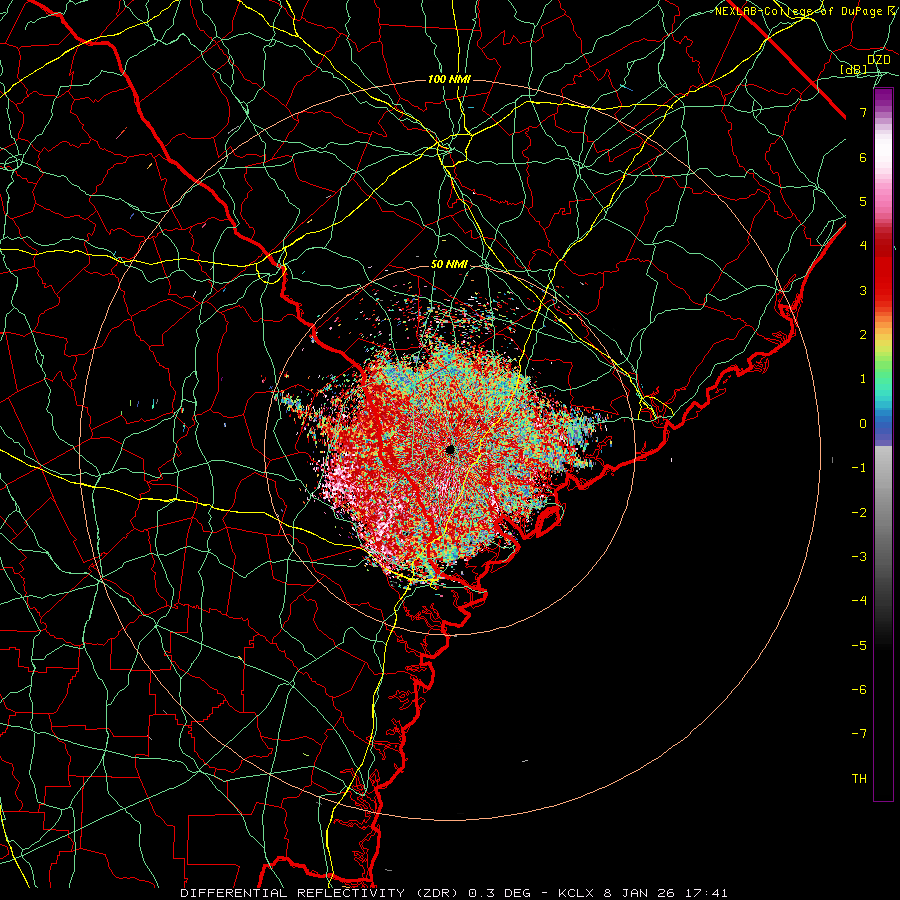Click the 8 JAN 26 date in the caption
The height and width of the screenshot is (900, 900).
point(639,893)
